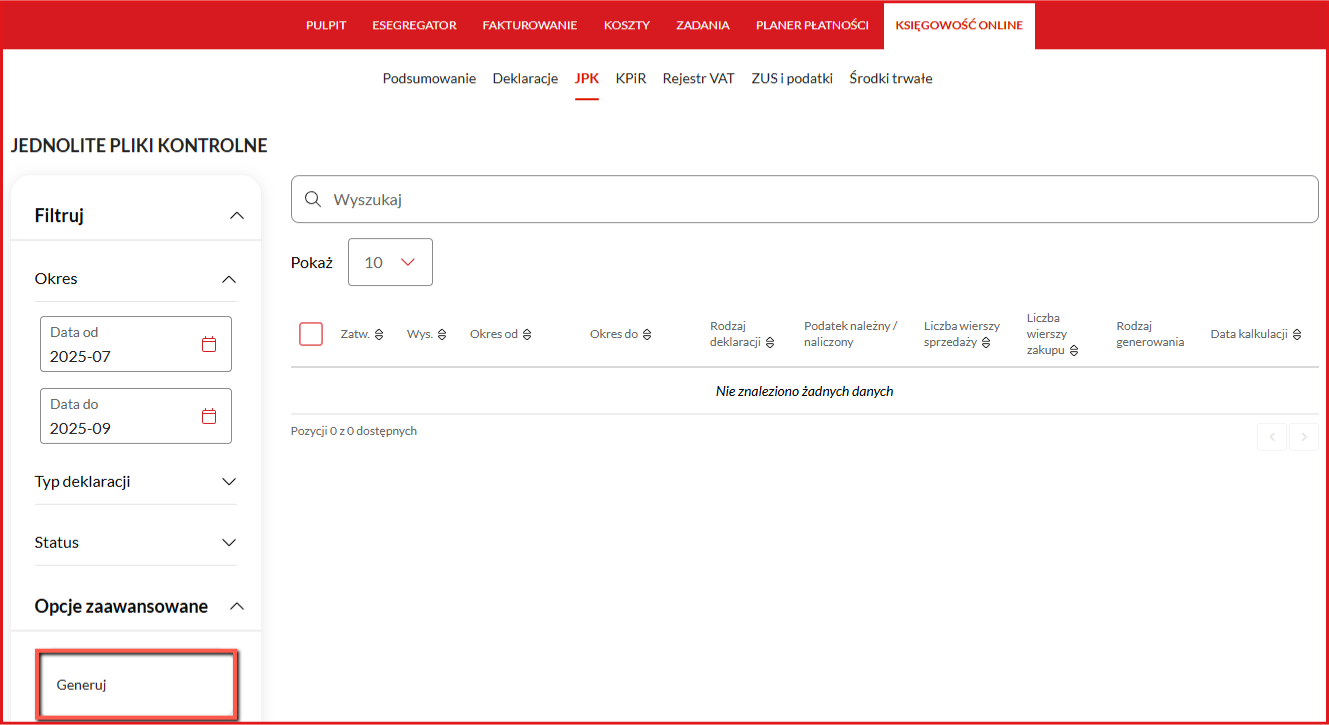The width and height of the screenshot is (1329, 725).
Task: Expand the Typ deklaracji filter
Action: (x=229, y=481)
